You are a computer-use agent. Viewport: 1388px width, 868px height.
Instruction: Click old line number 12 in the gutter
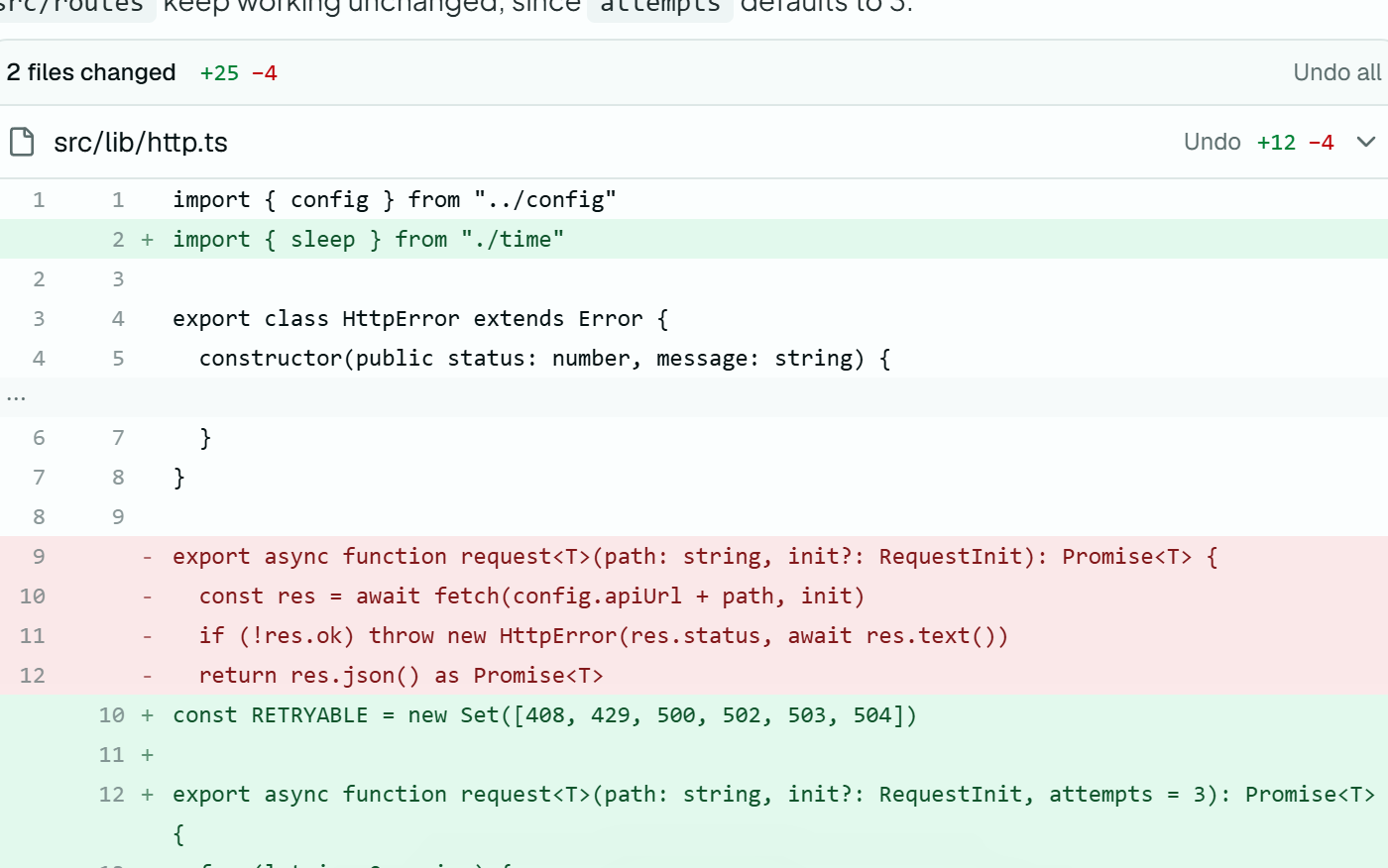coord(33,676)
